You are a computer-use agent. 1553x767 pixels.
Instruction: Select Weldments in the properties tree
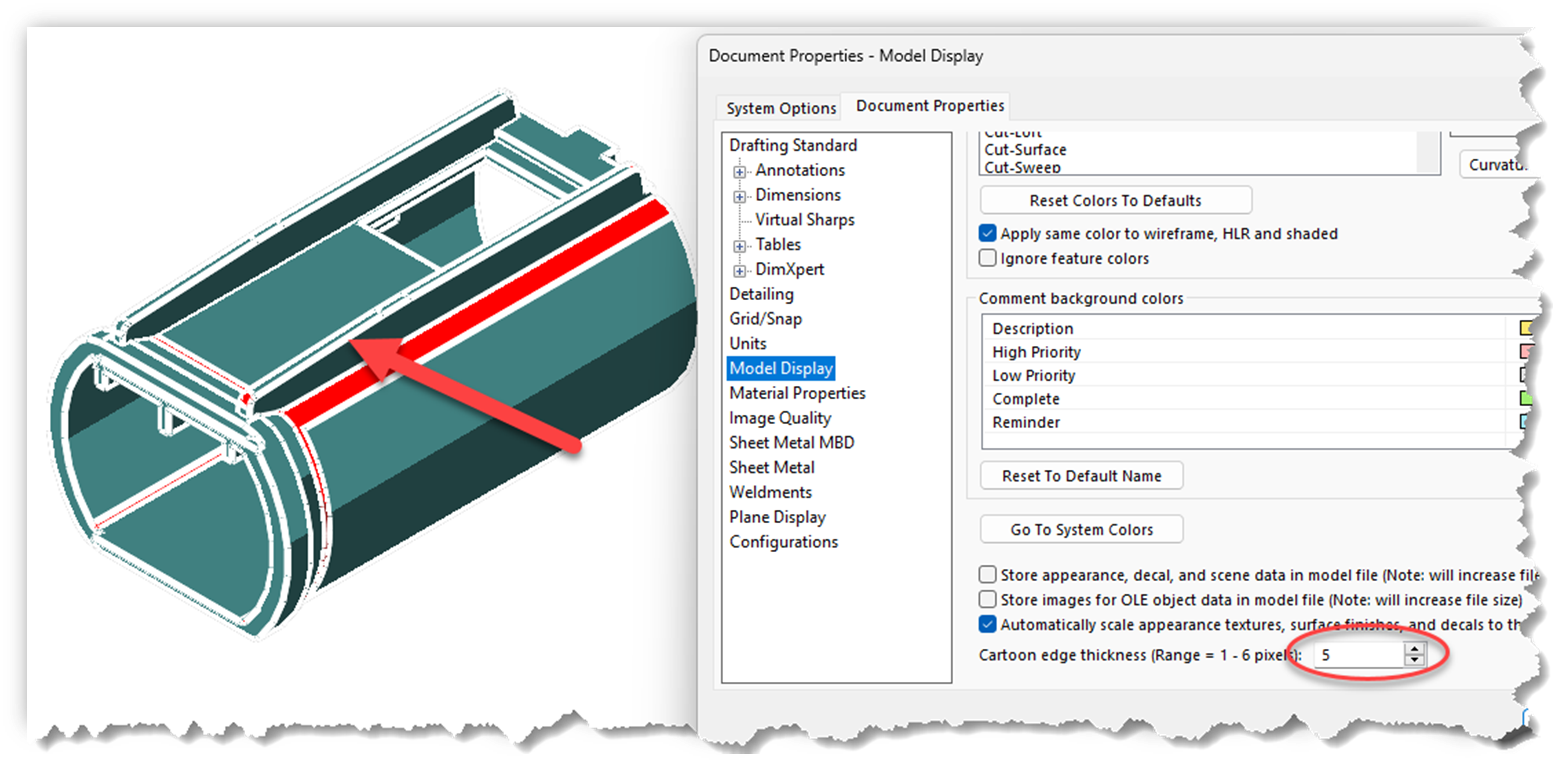[x=770, y=491]
